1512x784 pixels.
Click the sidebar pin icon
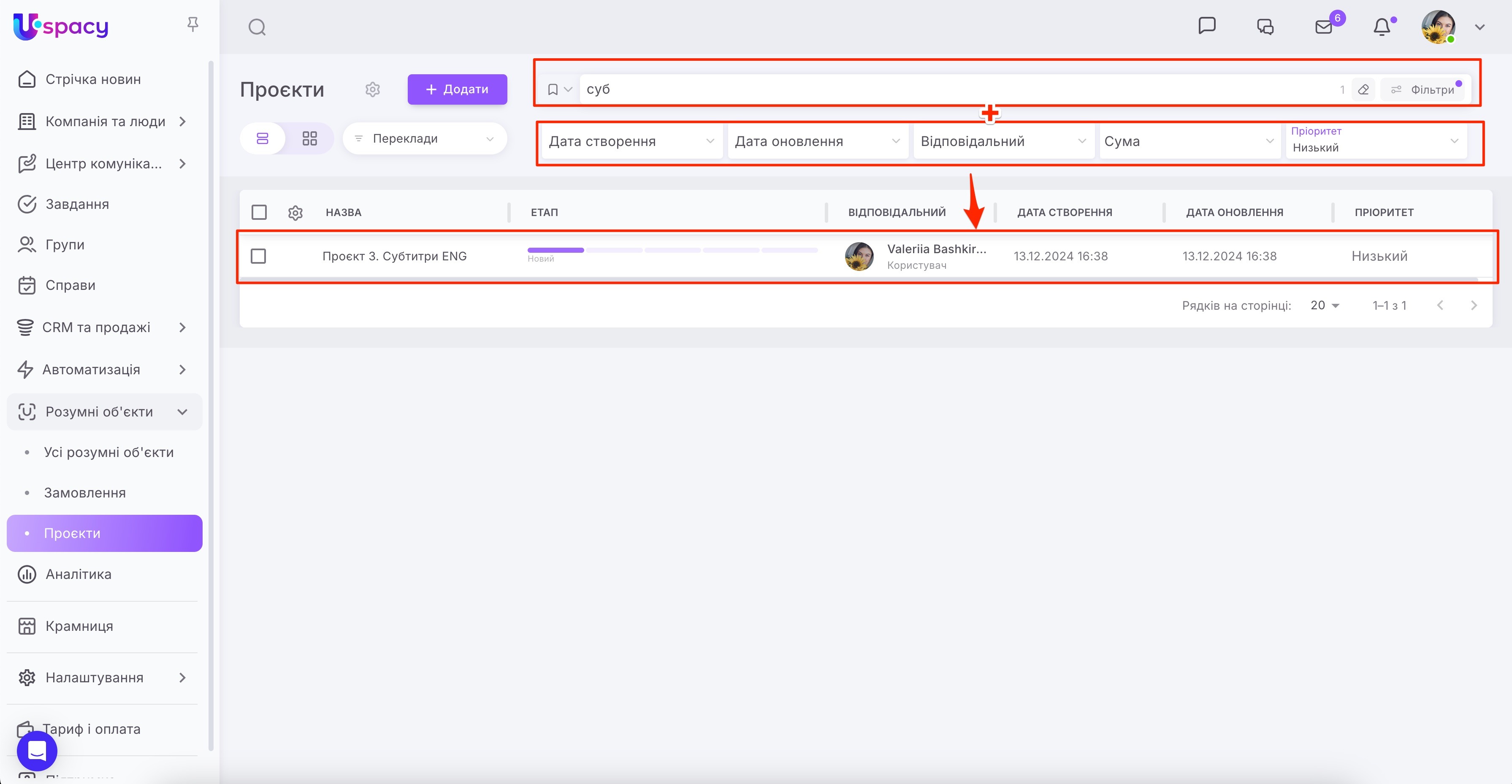click(x=192, y=24)
